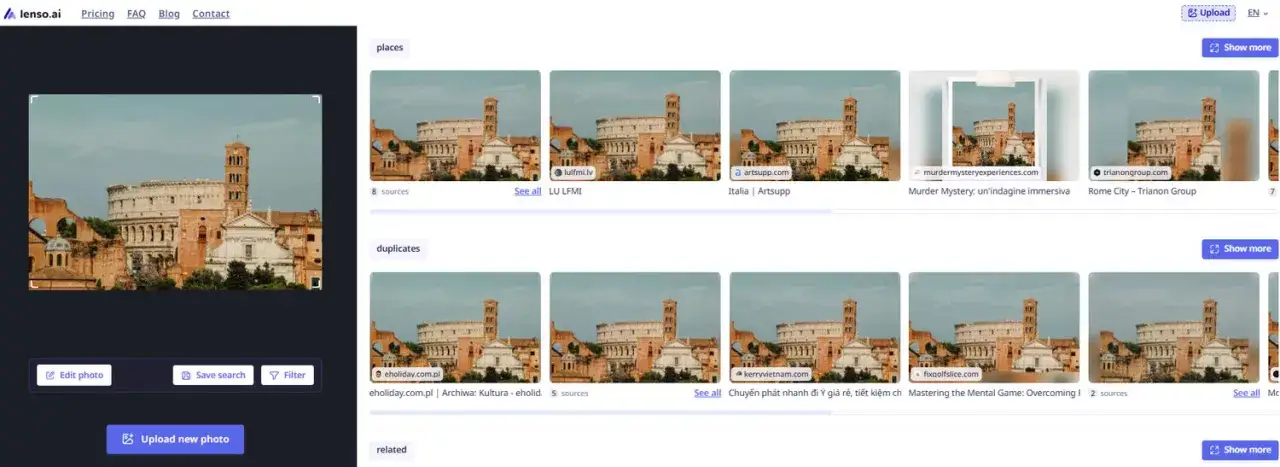Save search with the Save search button
The width and height of the screenshot is (1280, 467).
[x=213, y=375]
